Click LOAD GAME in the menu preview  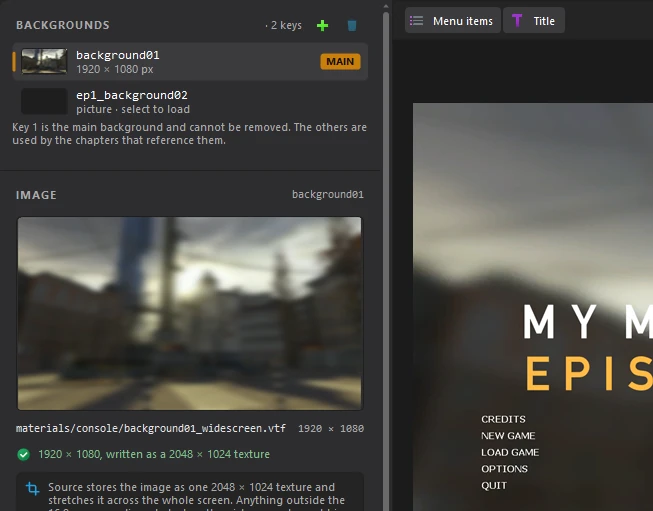coord(510,453)
